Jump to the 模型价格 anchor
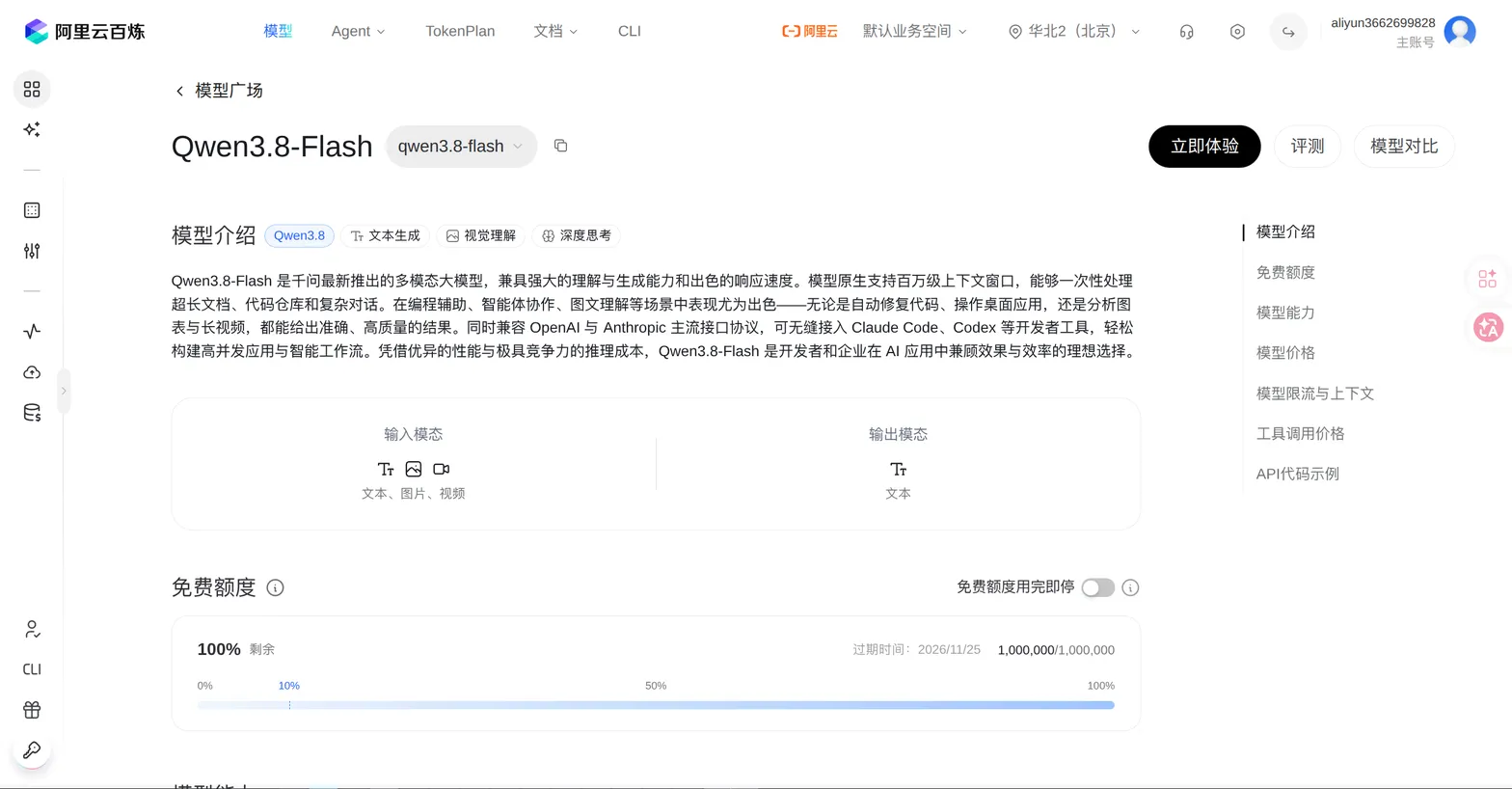Viewport: 1512px width, 789px height. [x=1285, y=353]
